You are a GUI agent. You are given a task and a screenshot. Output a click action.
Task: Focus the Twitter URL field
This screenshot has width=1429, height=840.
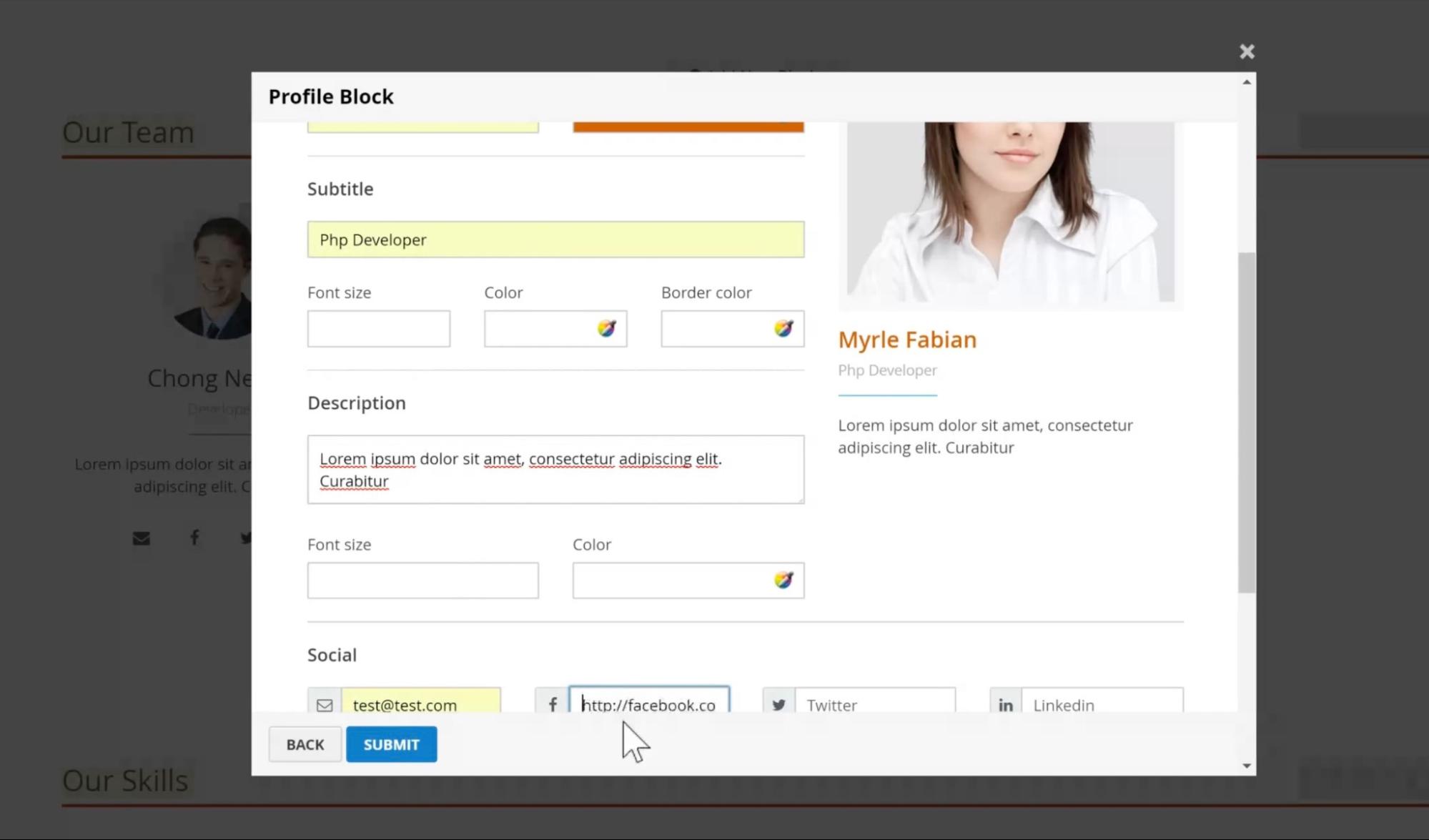[x=874, y=703]
